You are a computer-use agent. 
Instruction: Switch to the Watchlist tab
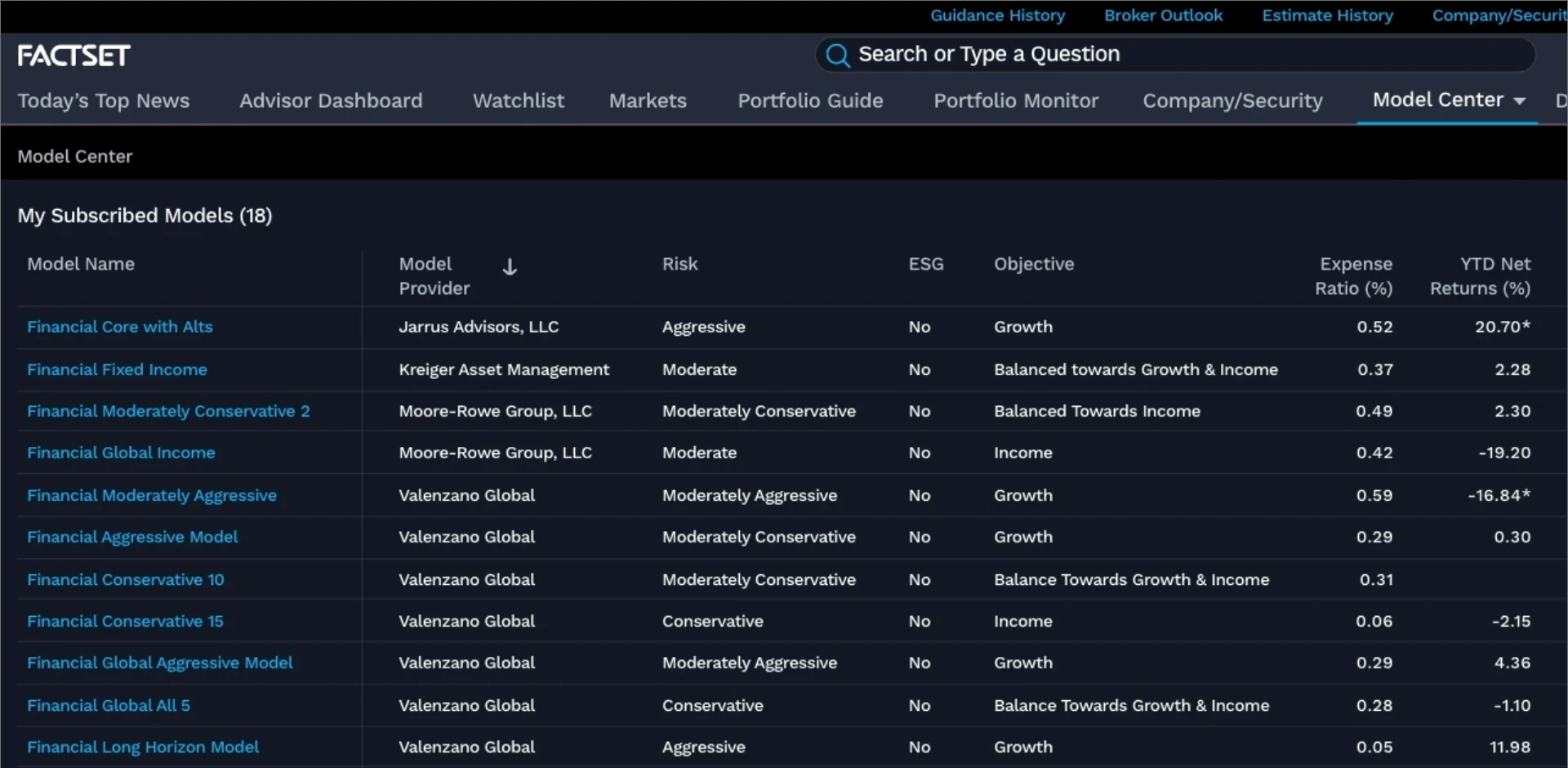[x=518, y=100]
